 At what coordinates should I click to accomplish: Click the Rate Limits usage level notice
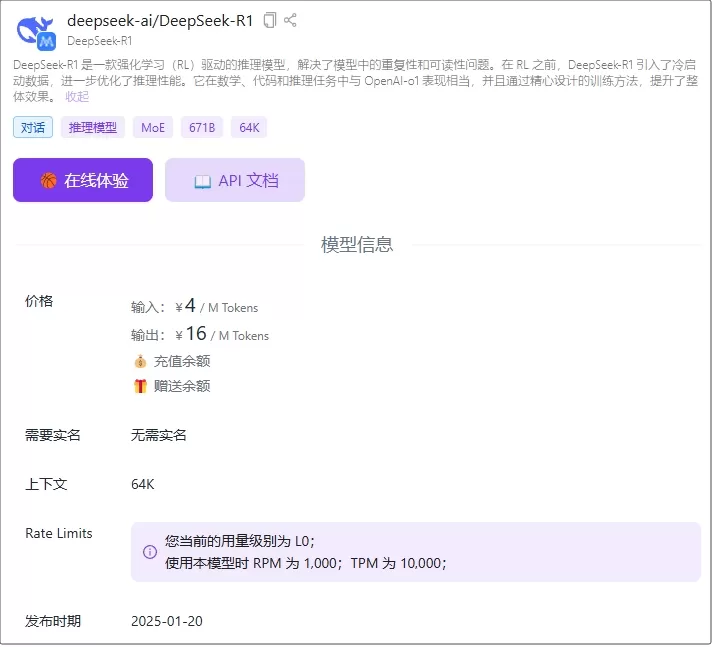pos(416,552)
